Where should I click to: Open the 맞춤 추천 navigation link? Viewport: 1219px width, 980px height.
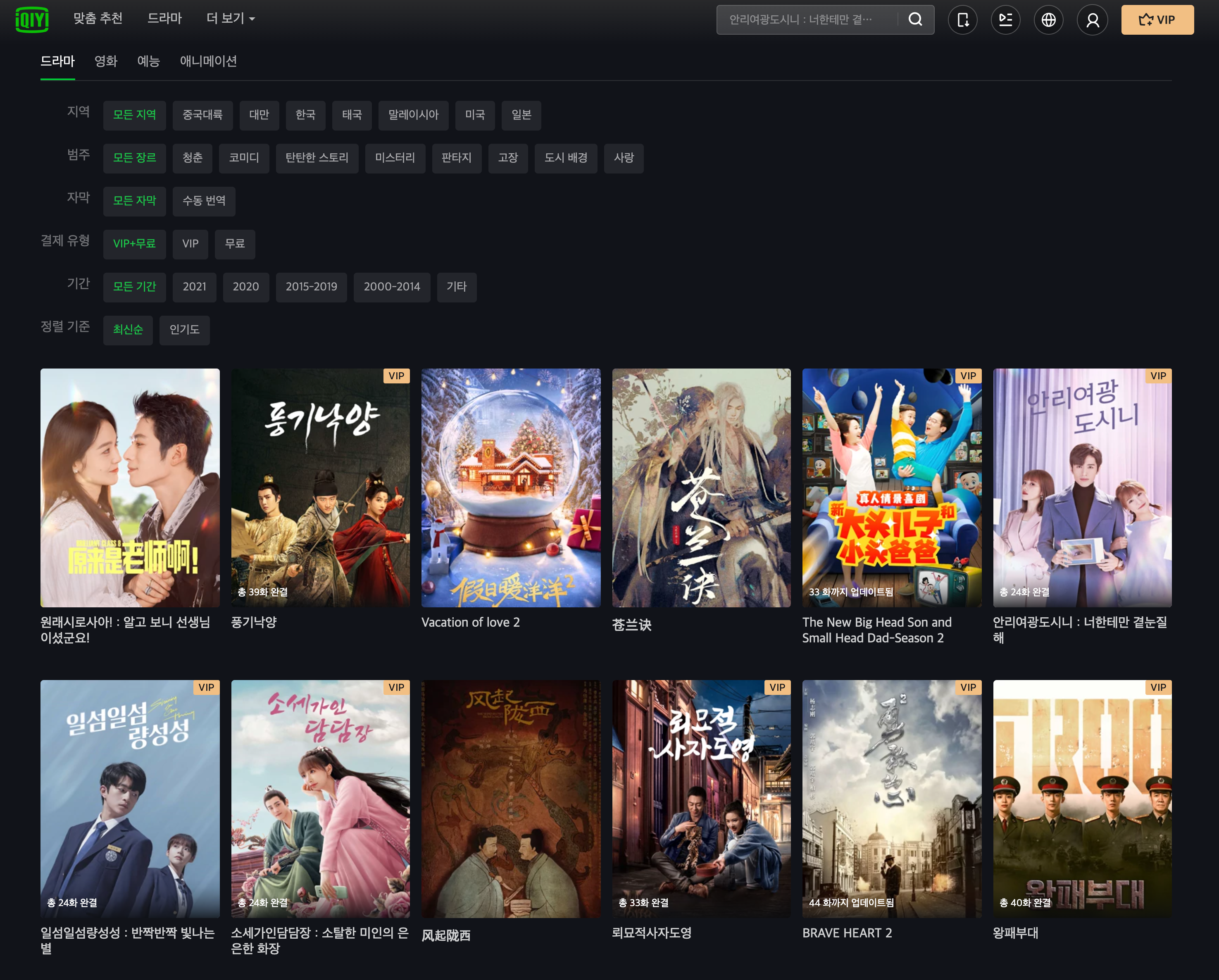click(98, 19)
